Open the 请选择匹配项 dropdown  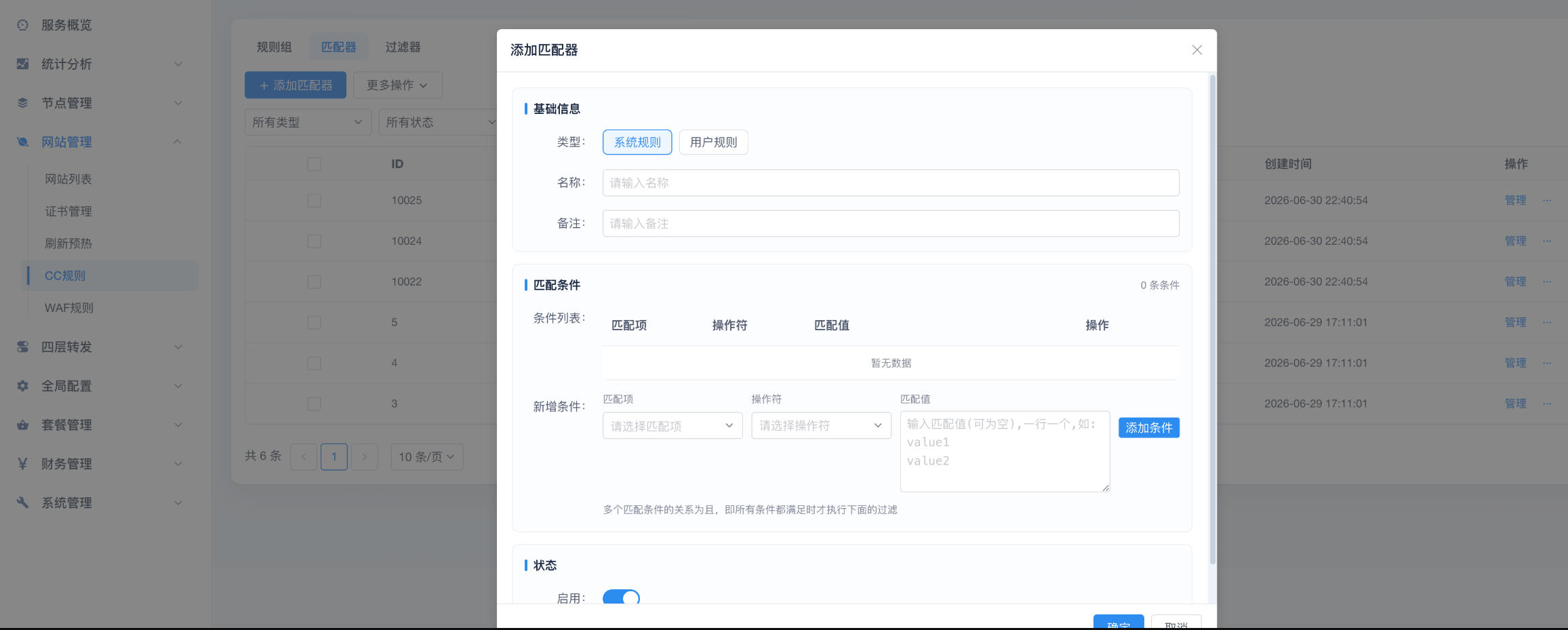pos(672,426)
